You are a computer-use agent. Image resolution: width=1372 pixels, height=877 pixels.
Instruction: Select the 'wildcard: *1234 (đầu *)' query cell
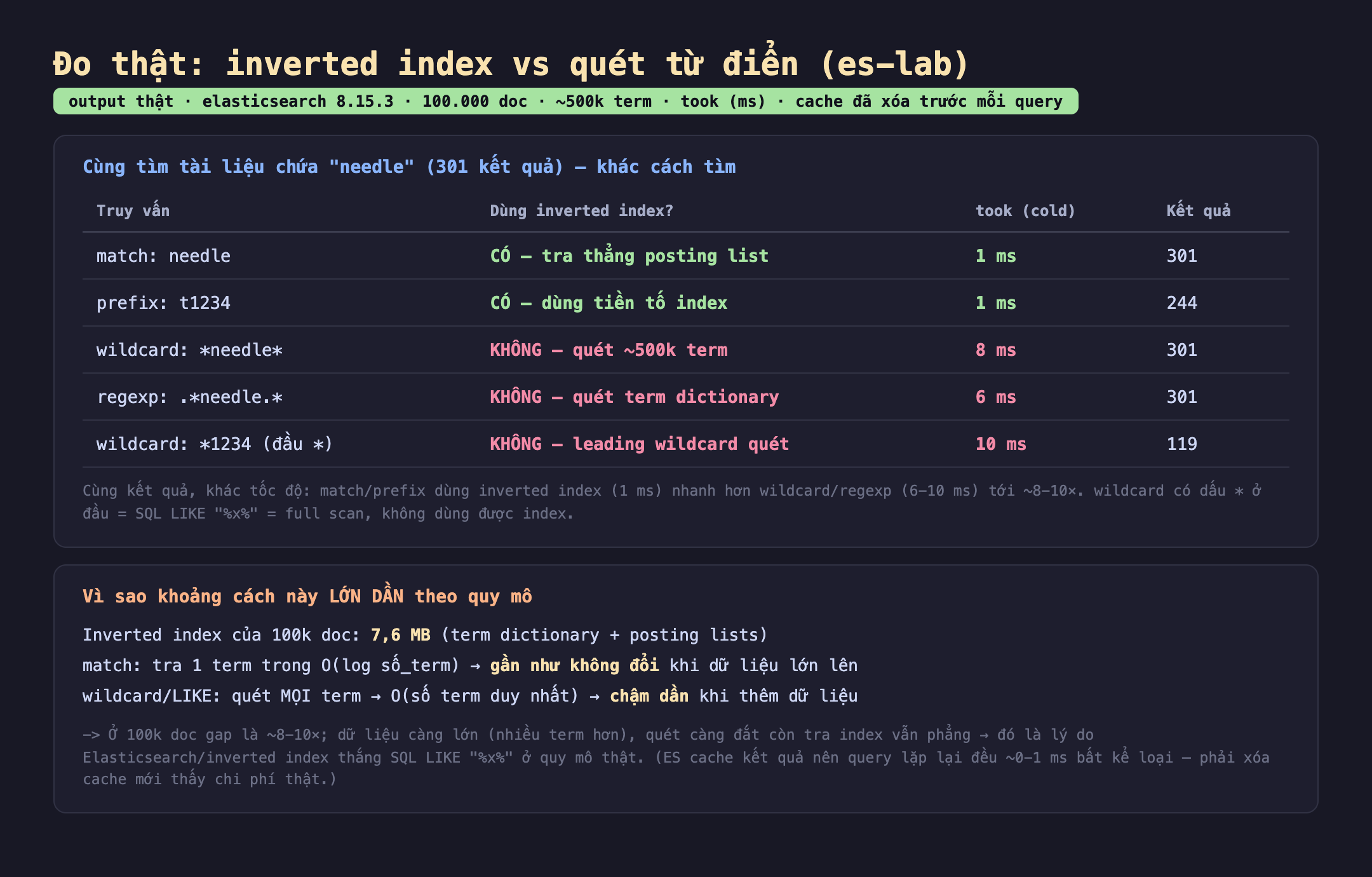pos(215,444)
